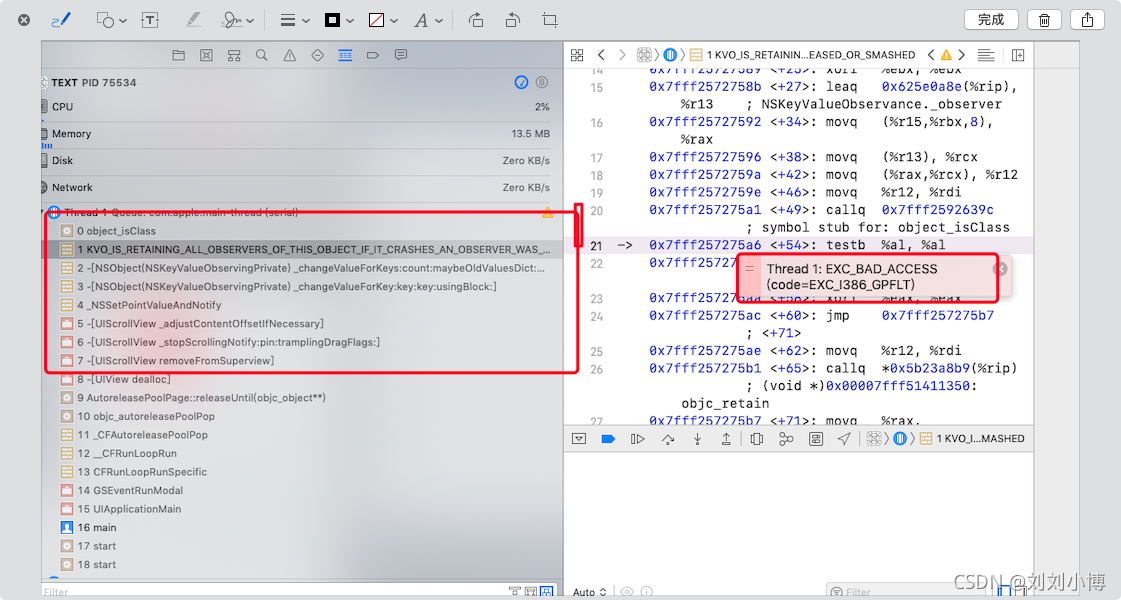
Task: Open debug view hierarchy icon
Action: coord(756,439)
